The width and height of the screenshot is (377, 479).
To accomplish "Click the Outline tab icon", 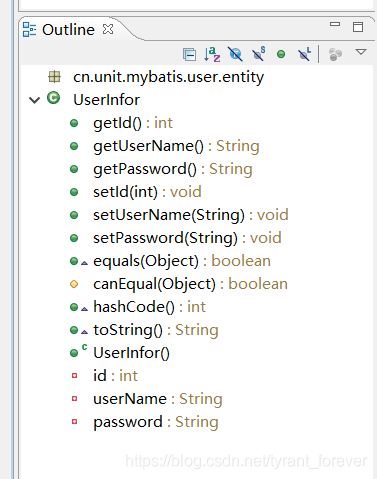I will click(x=29, y=30).
